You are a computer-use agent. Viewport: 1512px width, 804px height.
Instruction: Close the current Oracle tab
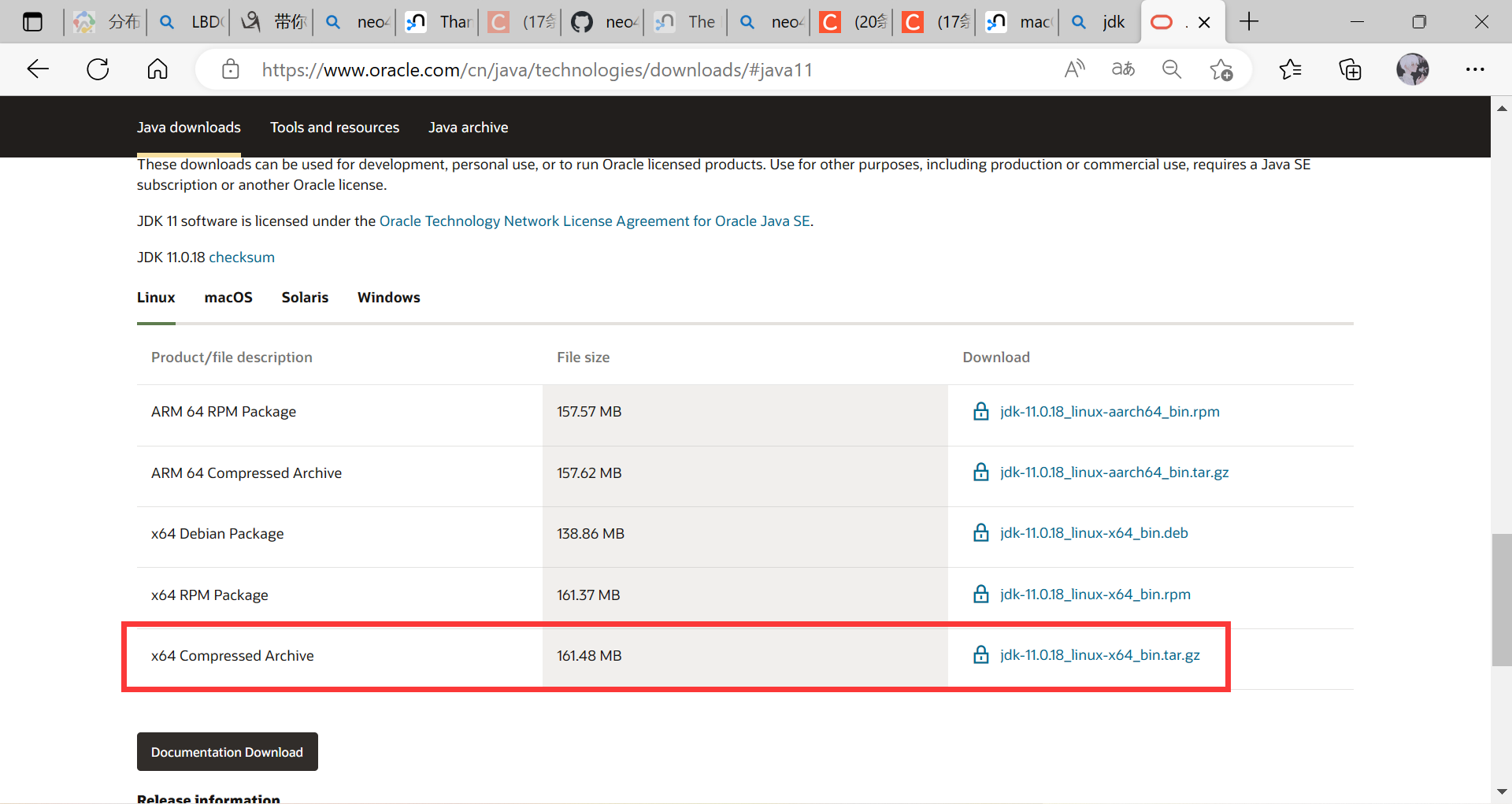point(1204,23)
